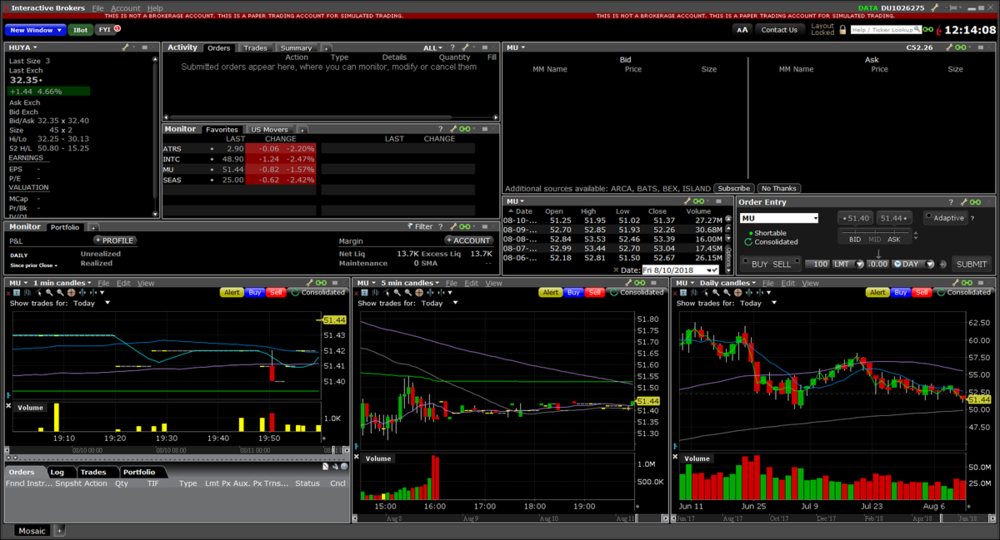Open the font size AA button
1000x540 pixels.
point(742,30)
